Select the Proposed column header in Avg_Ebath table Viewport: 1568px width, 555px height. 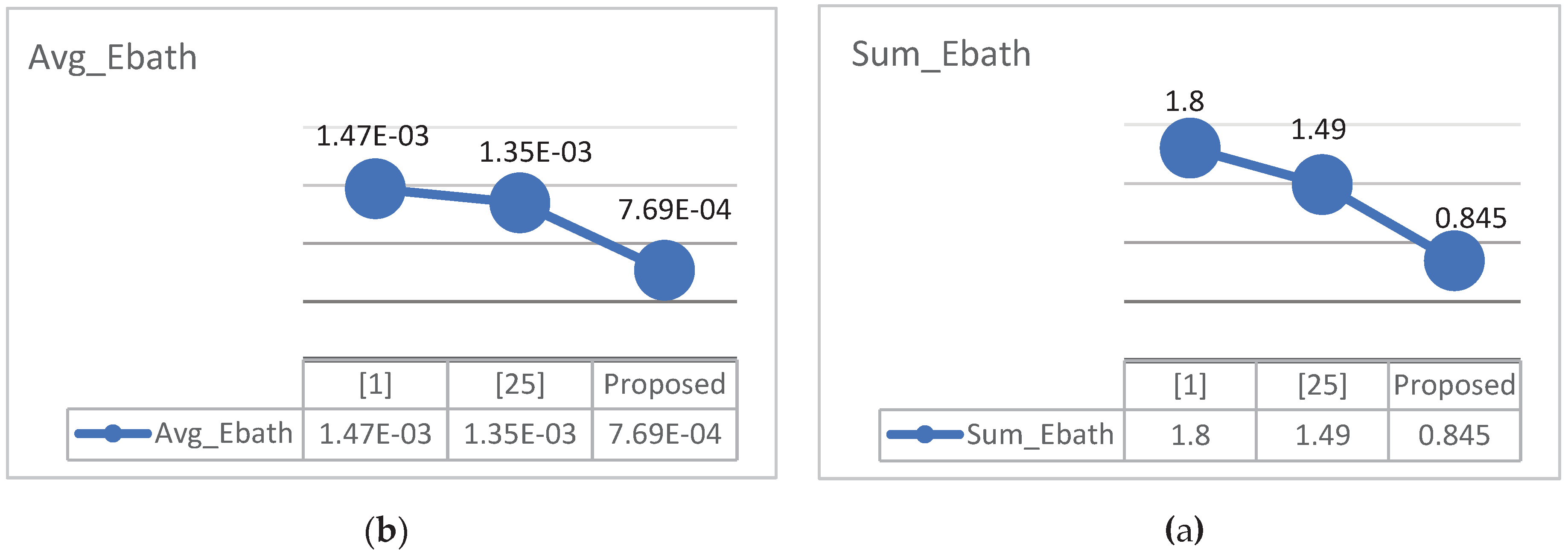(x=664, y=384)
